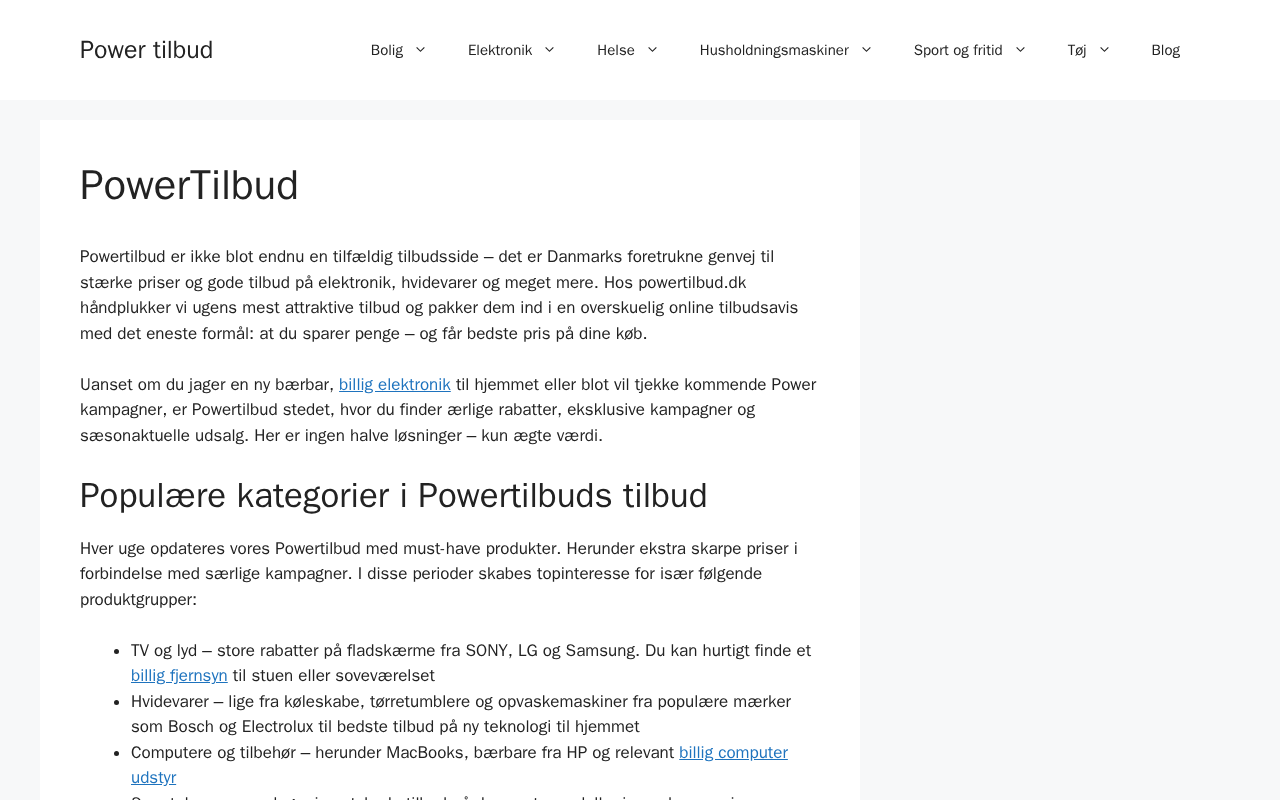Expand the Sport og fritid dropdown arrow
The width and height of the screenshot is (1280, 800).
(1020, 50)
